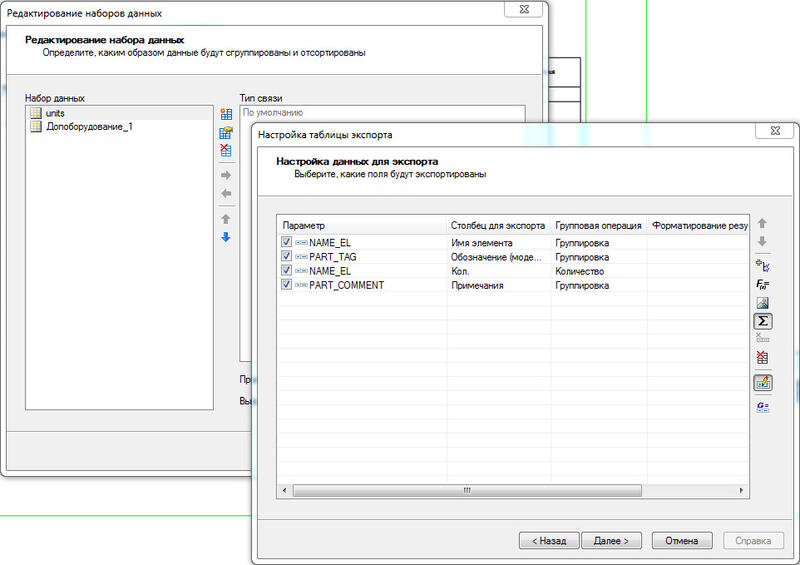
Task: Toggle the Sigma group operation button
Action: point(763,321)
